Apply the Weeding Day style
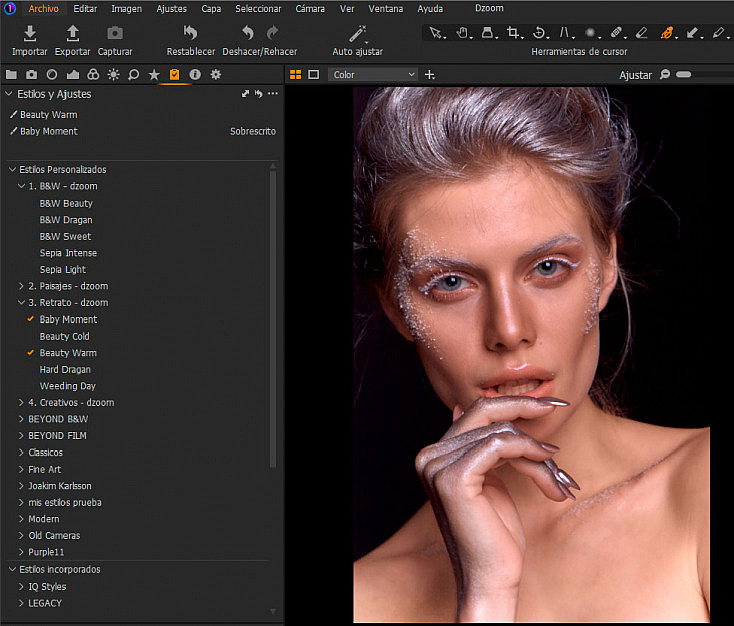 [67, 386]
